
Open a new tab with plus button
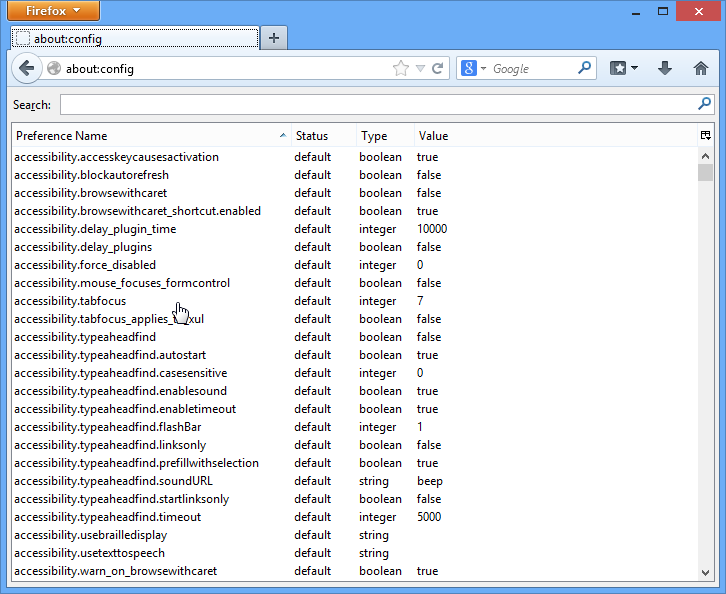pyautogui.click(x=274, y=38)
